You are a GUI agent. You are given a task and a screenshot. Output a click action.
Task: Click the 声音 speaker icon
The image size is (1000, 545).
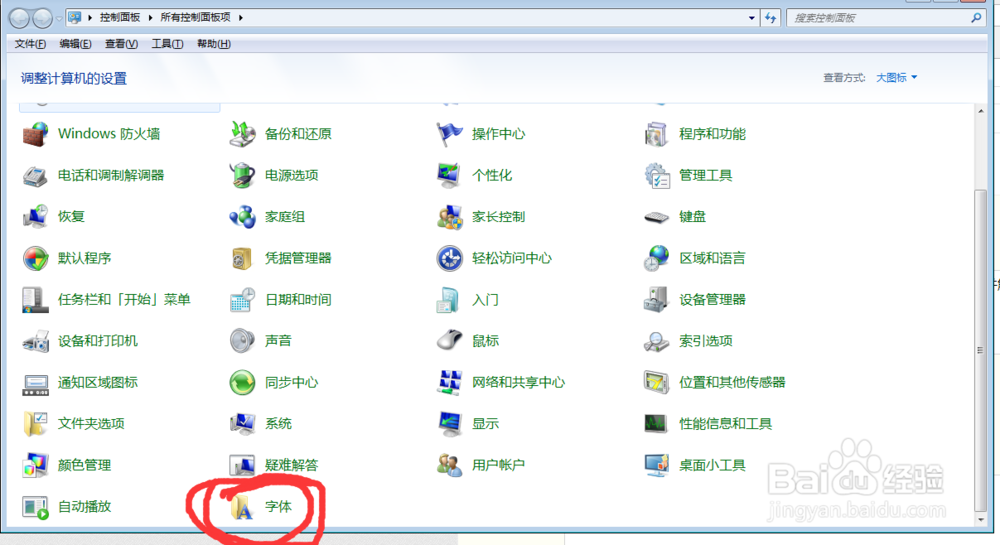[x=242, y=341]
